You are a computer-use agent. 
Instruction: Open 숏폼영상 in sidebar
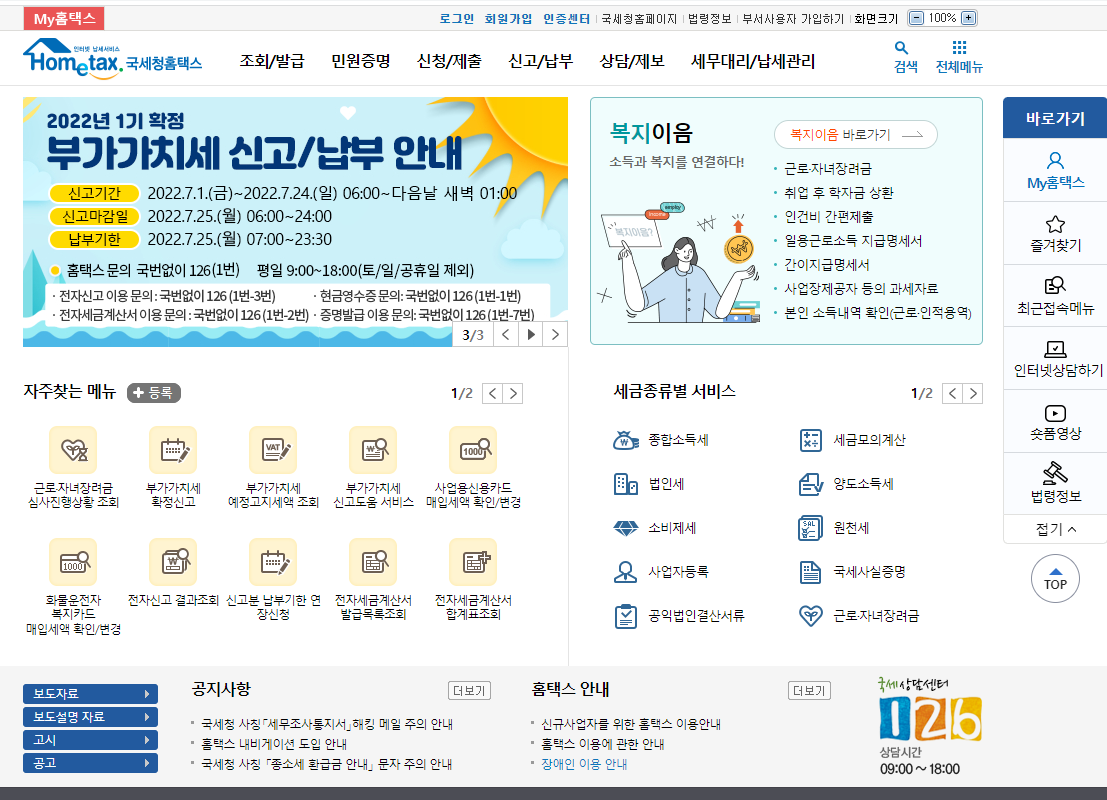click(x=1055, y=422)
